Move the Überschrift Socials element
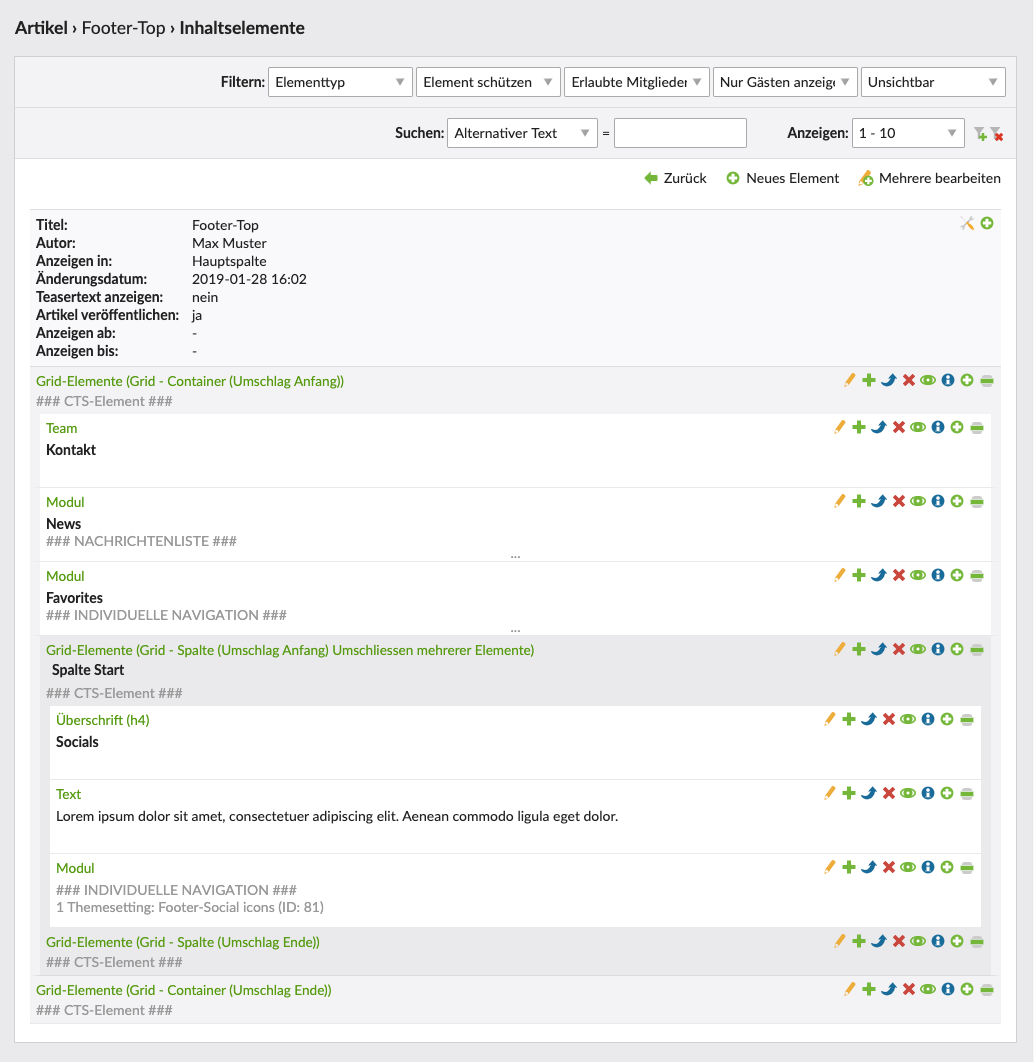Image resolution: width=1034 pixels, height=1062 pixels. pyautogui.click(x=869, y=719)
